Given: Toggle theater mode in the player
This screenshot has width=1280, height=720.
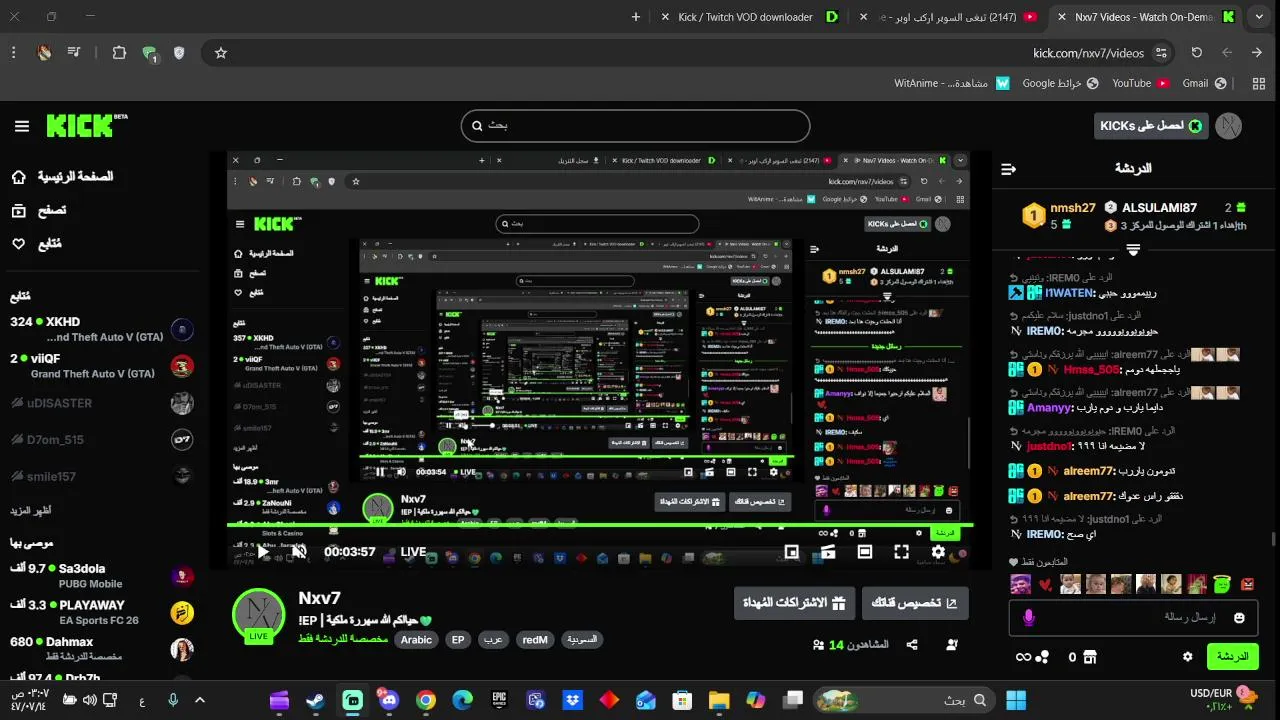Looking at the screenshot, I should pos(865,552).
